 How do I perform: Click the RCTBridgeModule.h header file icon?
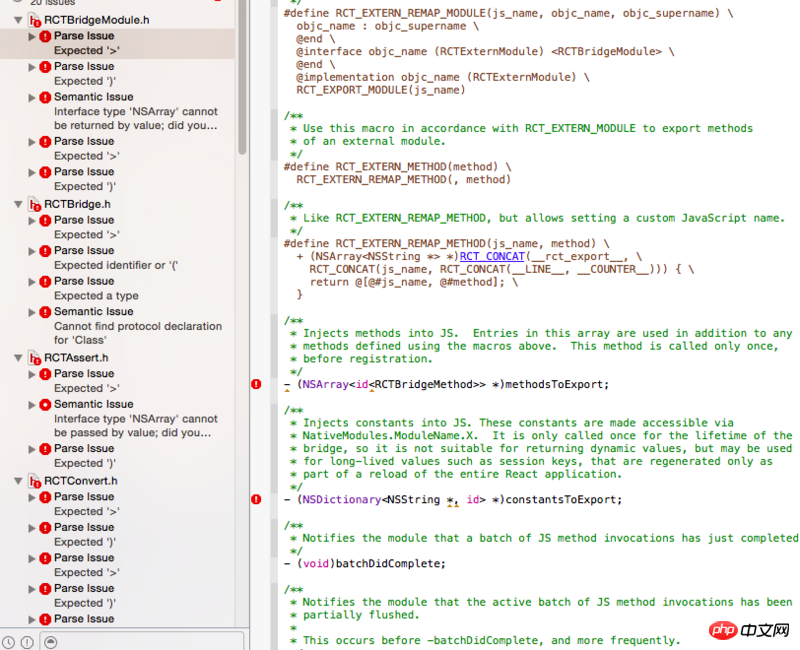pyautogui.click(x=34, y=20)
